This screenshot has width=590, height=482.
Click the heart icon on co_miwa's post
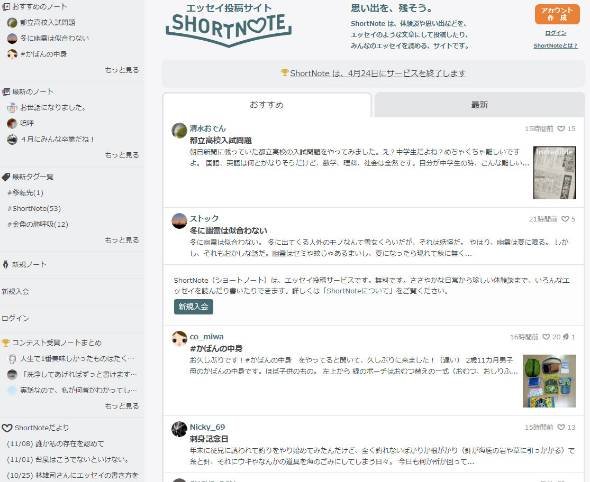click(546, 337)
